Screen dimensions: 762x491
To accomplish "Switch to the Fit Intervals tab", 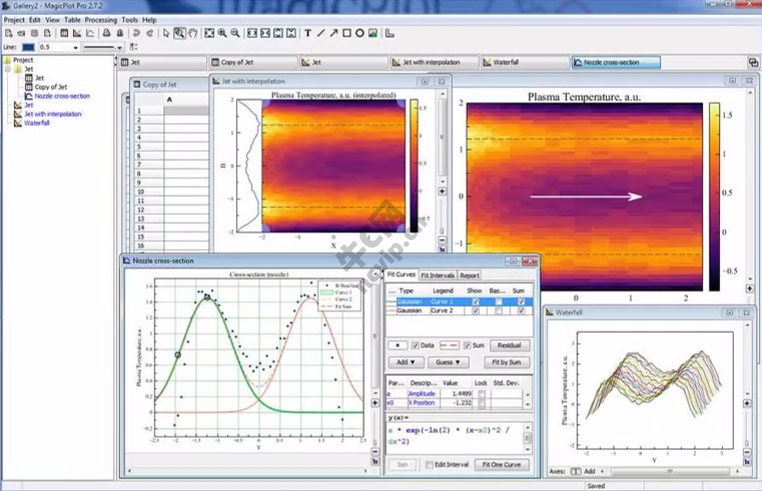I will (x=437, y=275).
